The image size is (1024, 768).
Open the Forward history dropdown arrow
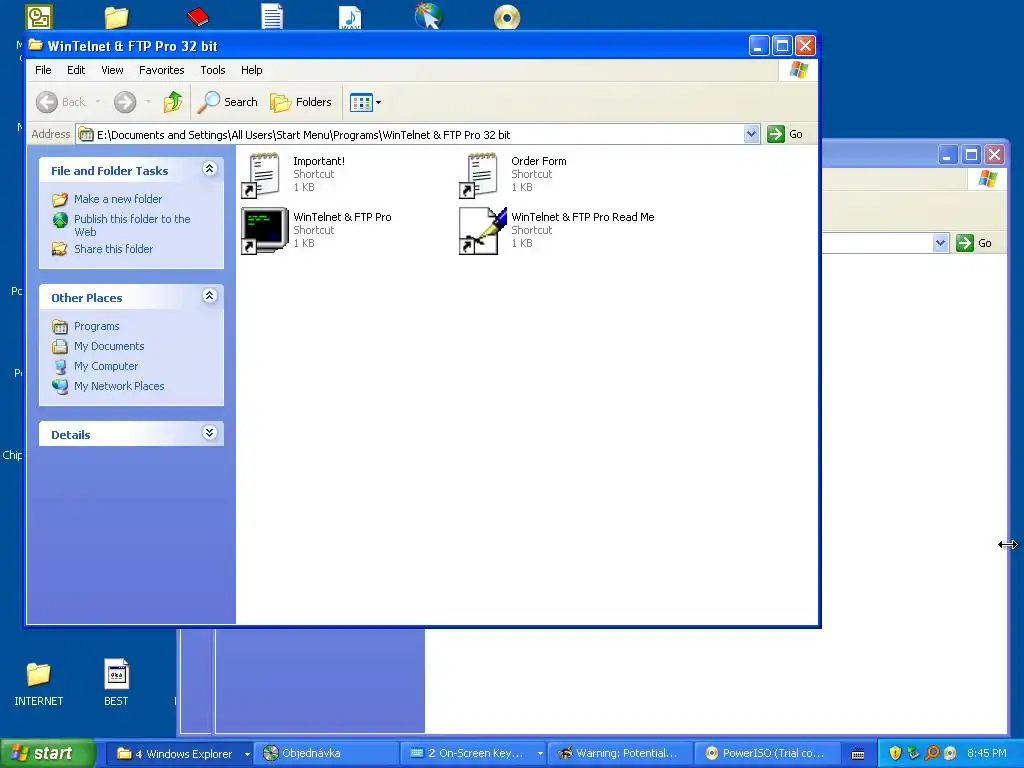(x=148, y=102)
